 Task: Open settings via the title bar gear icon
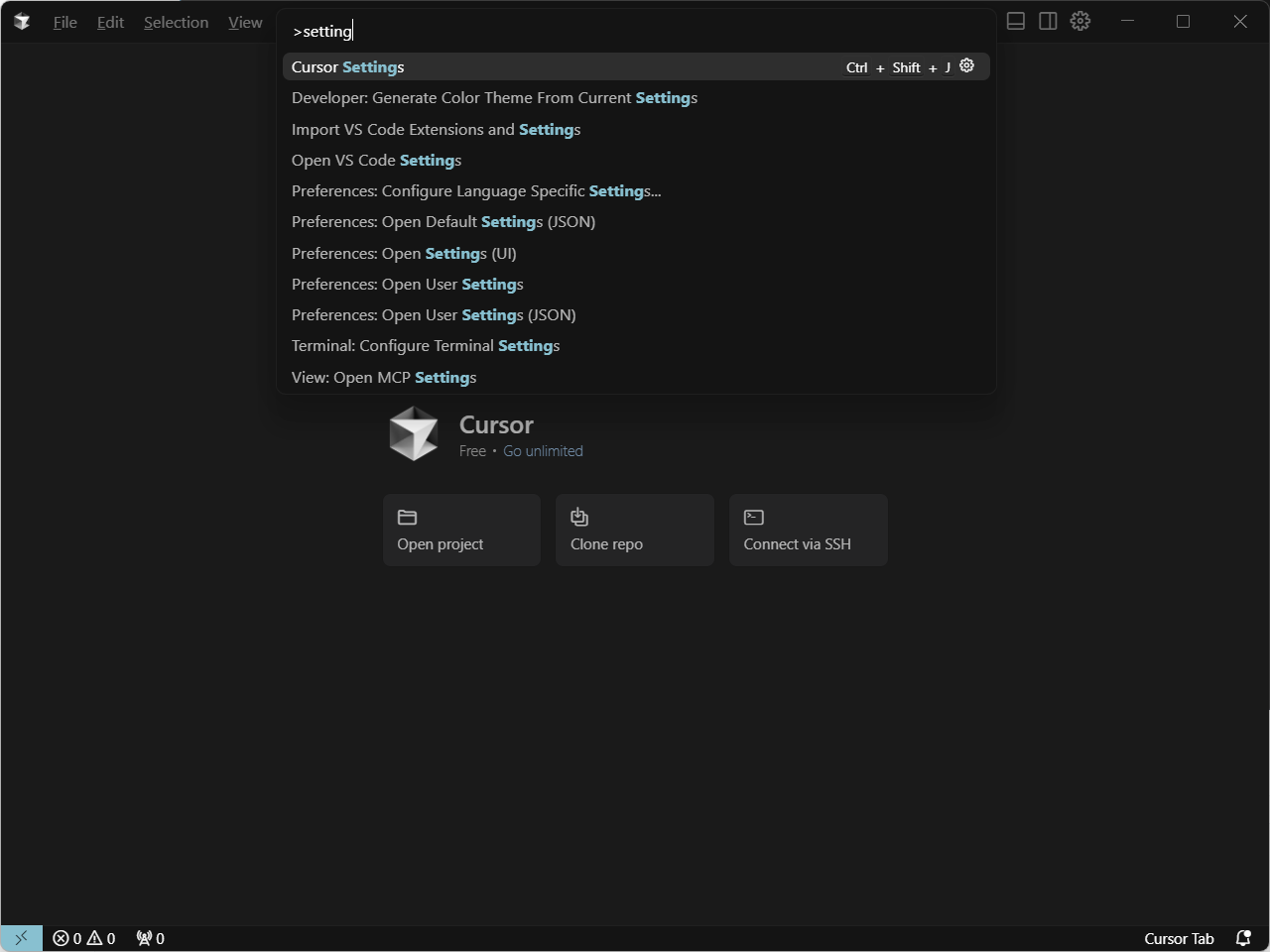(x=1080, y=21)
